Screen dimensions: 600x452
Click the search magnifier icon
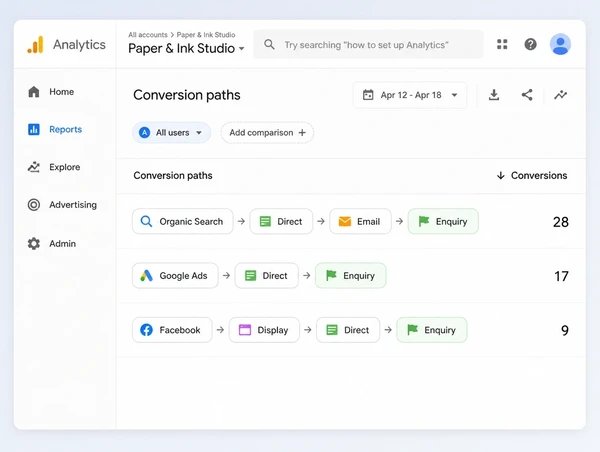269,44
